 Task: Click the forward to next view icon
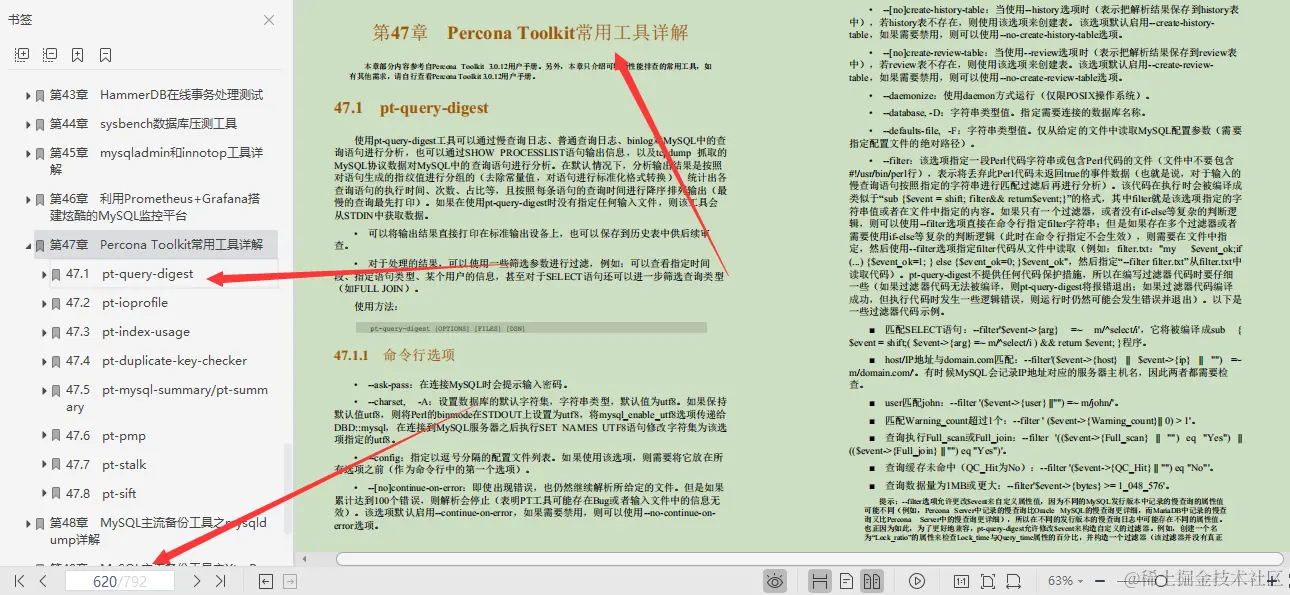coord(288,580)
